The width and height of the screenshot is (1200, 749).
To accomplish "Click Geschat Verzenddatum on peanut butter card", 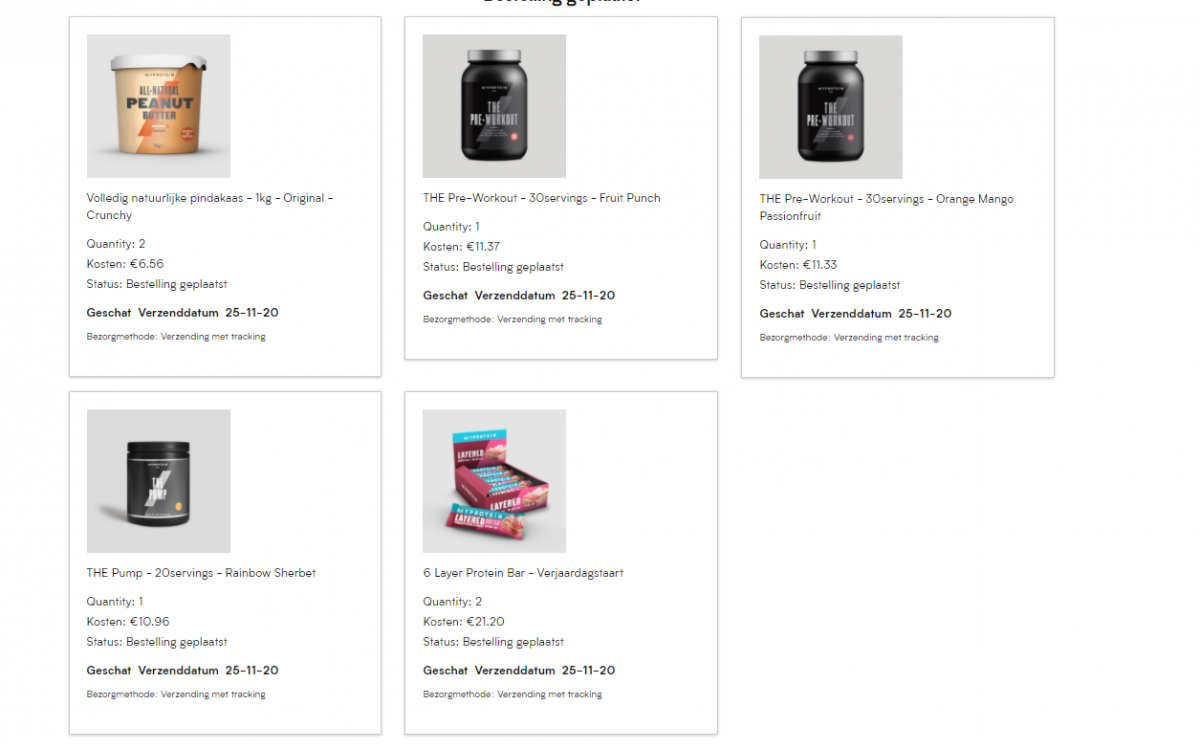I will pyautogui.click(x=182, y=313).
